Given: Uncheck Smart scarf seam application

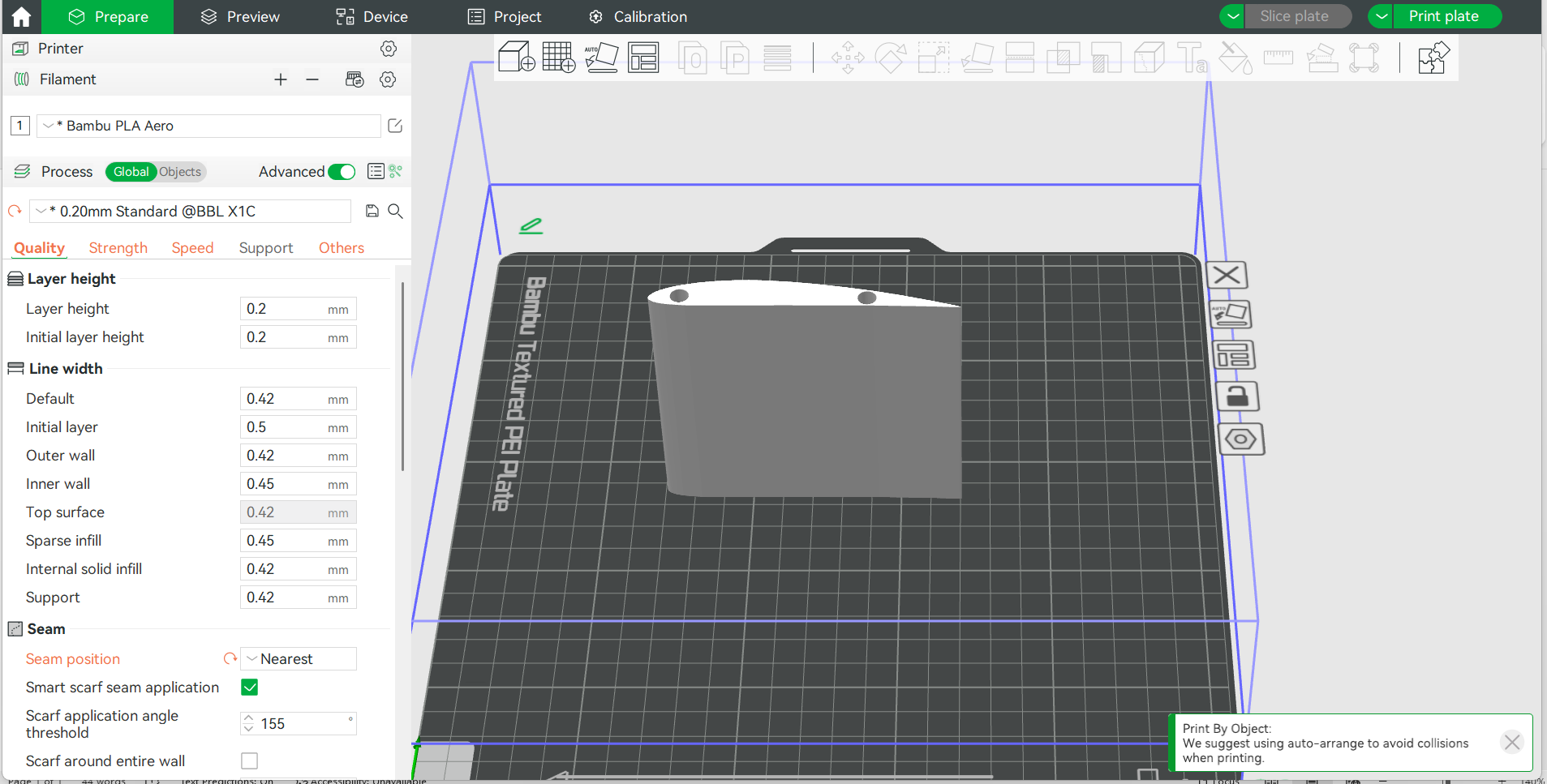Looking at the screenshot, I should (250, 688).
